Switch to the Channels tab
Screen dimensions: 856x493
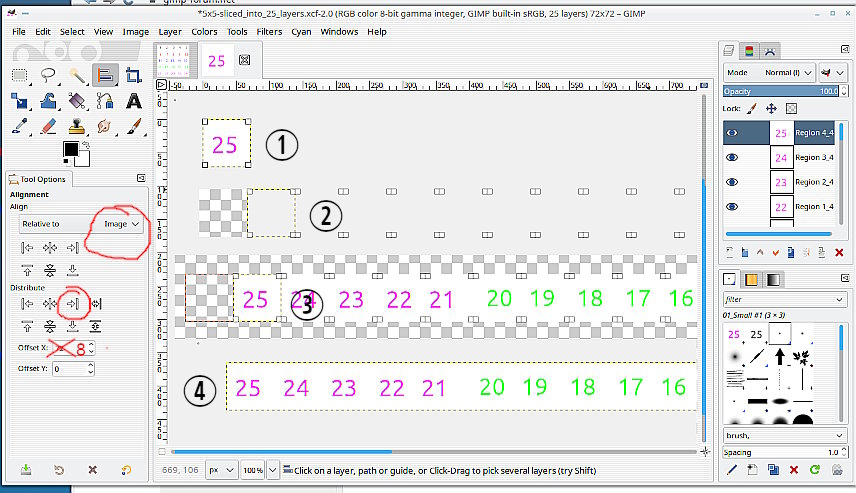[x=749, y=51]
